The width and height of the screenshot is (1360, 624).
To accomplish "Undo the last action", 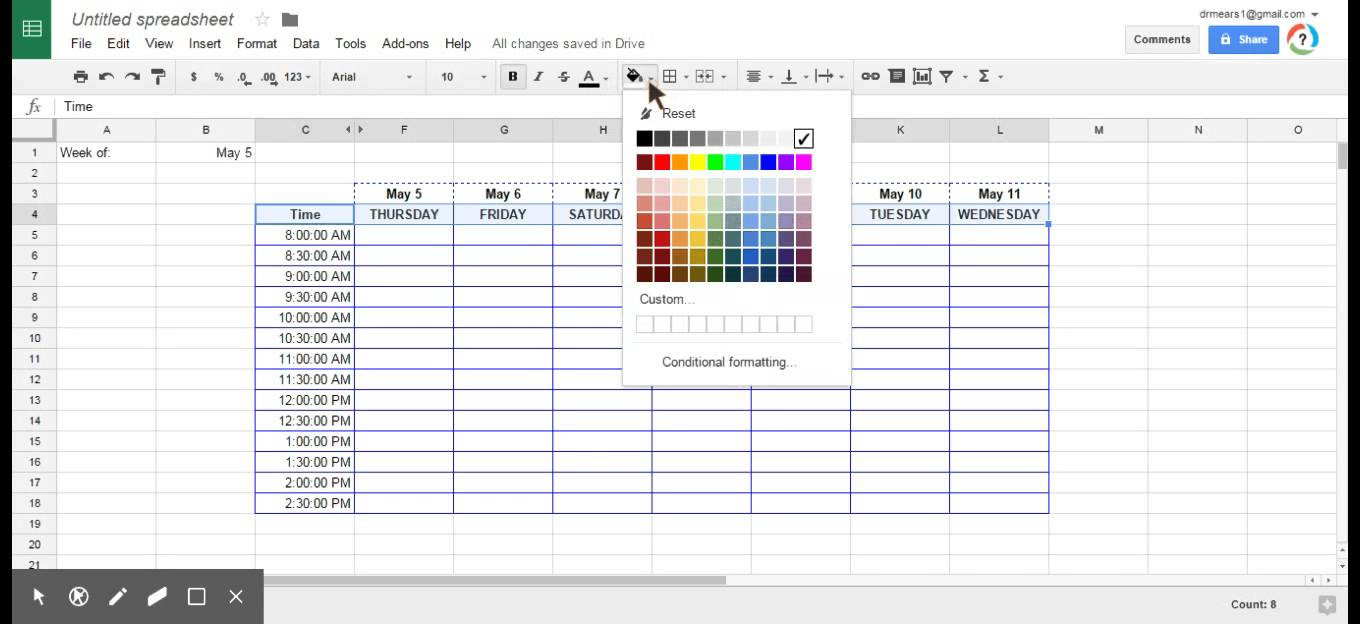I will (x=106, y=76).
